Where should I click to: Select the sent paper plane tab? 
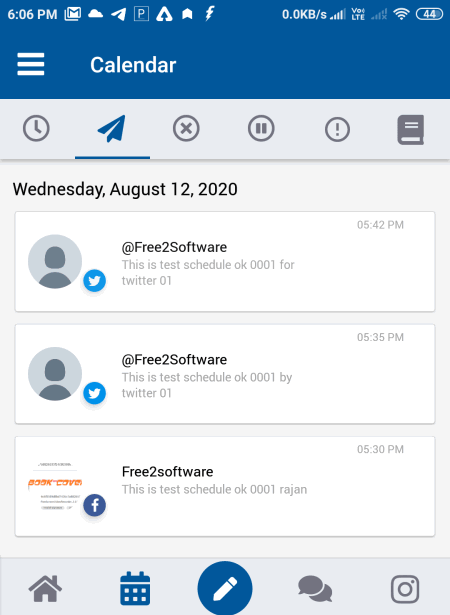pyautogui.click(x=112, y=128)
